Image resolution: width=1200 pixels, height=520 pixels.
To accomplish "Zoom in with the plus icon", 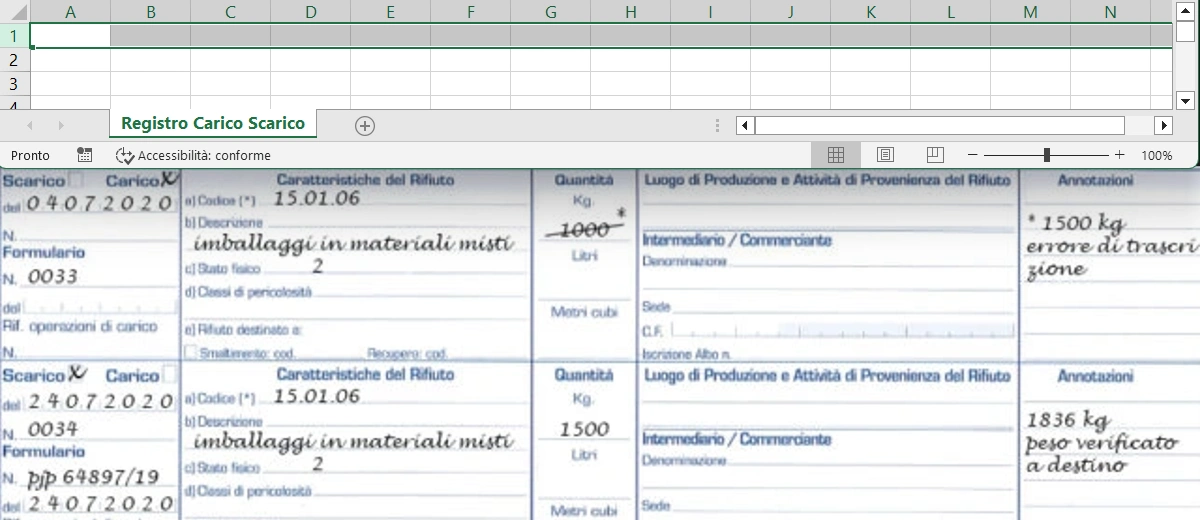I will [1119, 155].
